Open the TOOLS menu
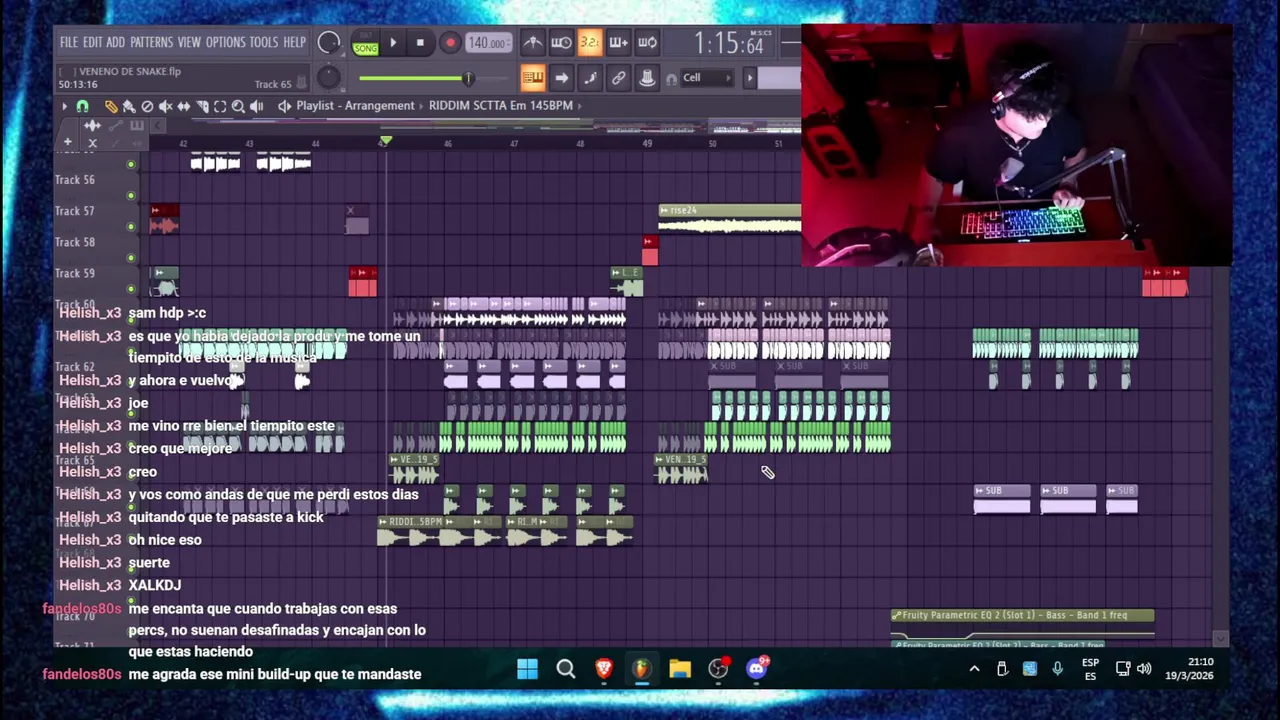The image size is (1280, 720). point(264,43)
